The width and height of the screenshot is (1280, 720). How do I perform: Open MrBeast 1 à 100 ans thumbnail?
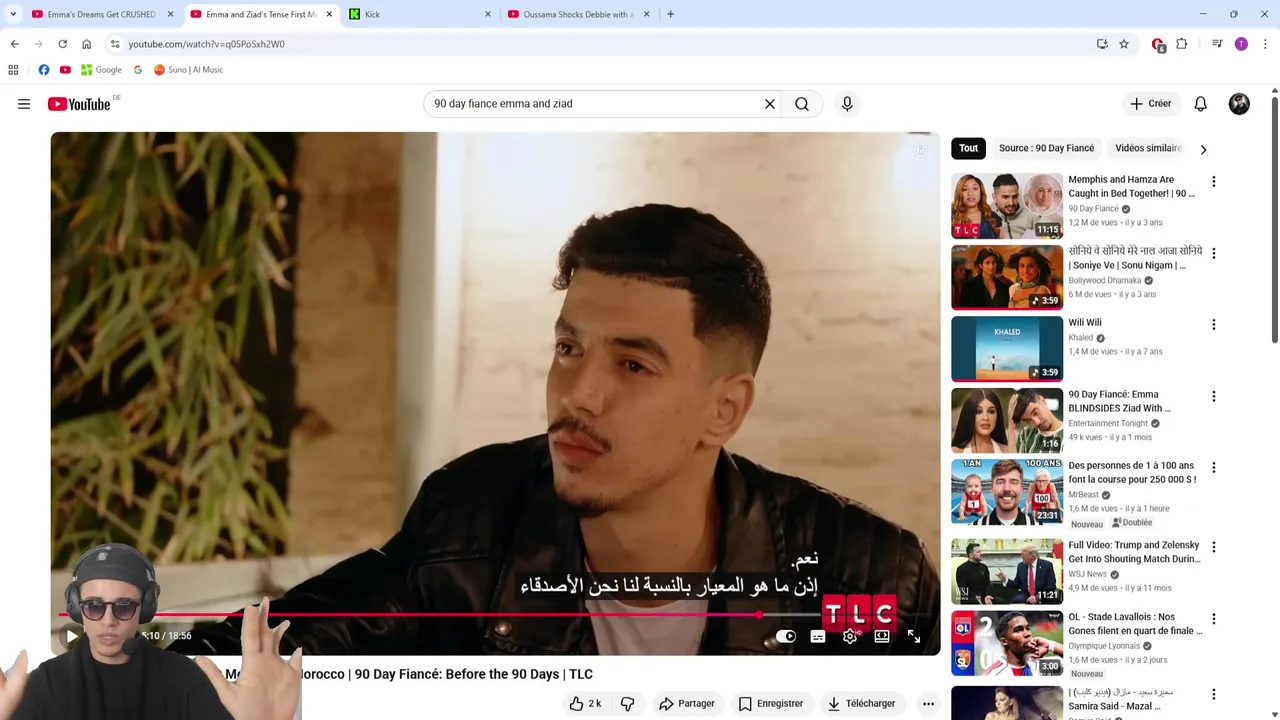point(1007,492)
